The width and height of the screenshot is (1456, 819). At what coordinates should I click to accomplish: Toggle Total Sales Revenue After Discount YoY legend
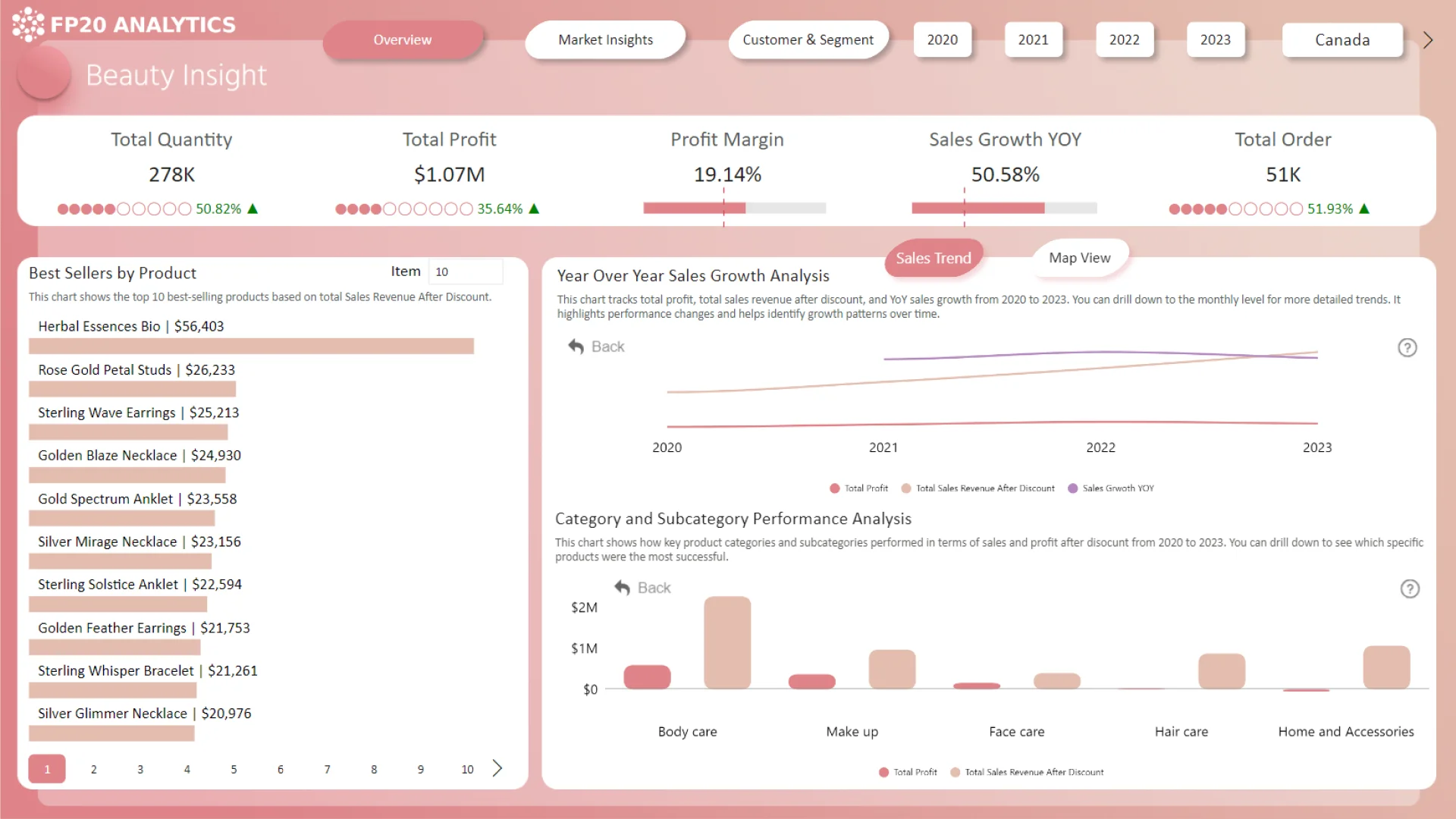(977, 488)
